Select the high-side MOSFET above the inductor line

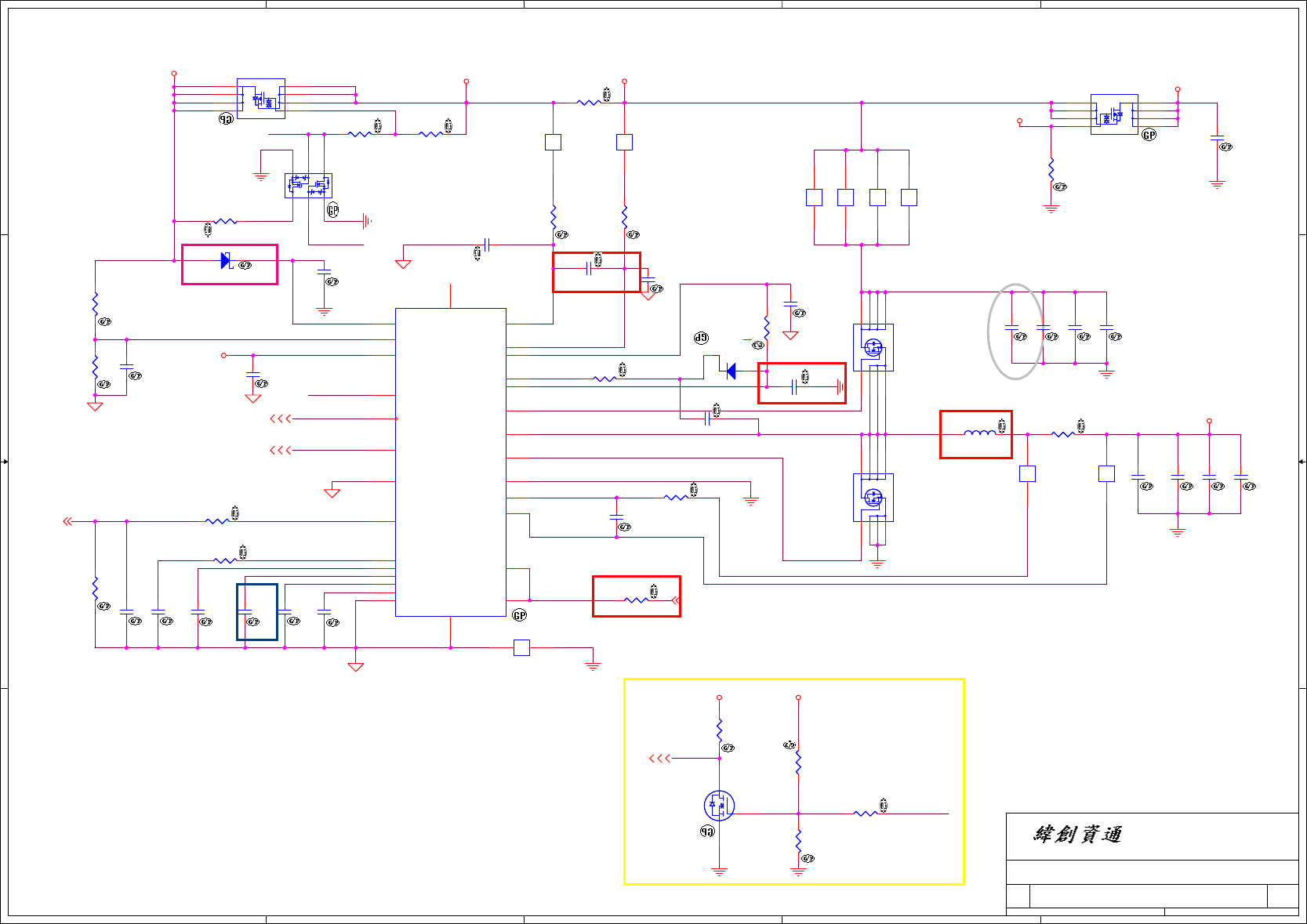(873, 347)
